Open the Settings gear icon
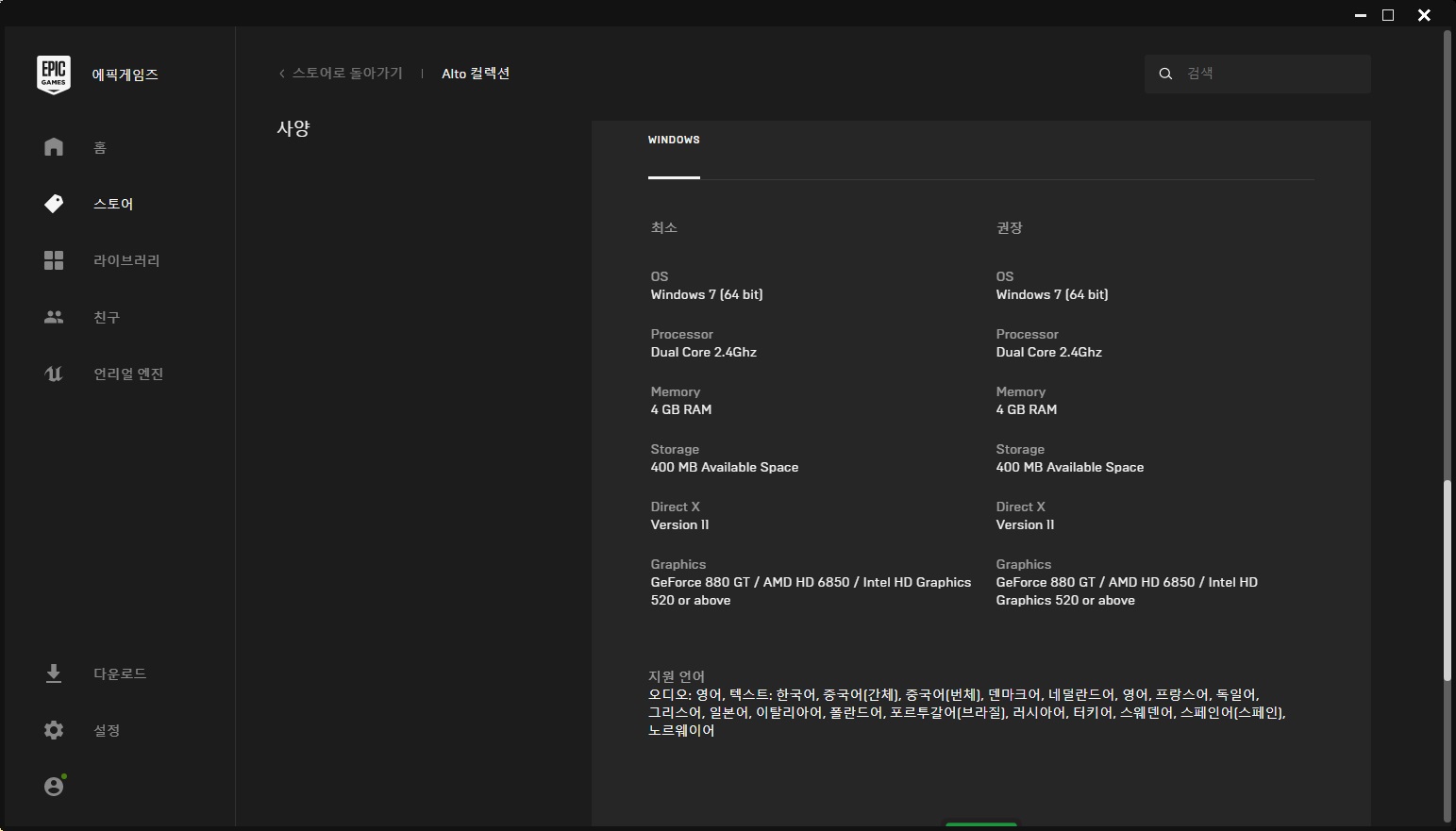This screenshot has width=1456, height=831. [54, 730]
